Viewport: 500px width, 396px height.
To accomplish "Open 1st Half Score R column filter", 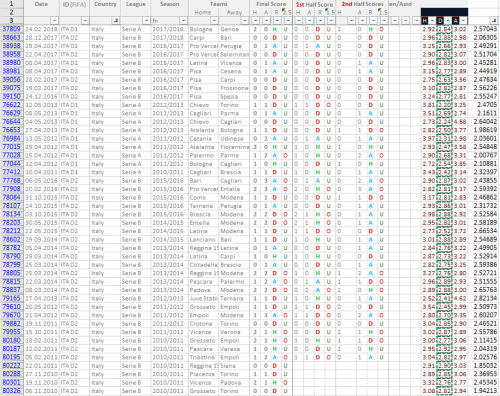I will coord(320,21).
